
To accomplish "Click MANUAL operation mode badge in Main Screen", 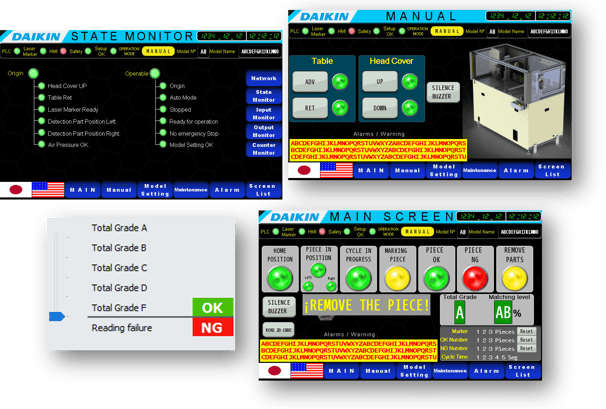I will point(417,232).
